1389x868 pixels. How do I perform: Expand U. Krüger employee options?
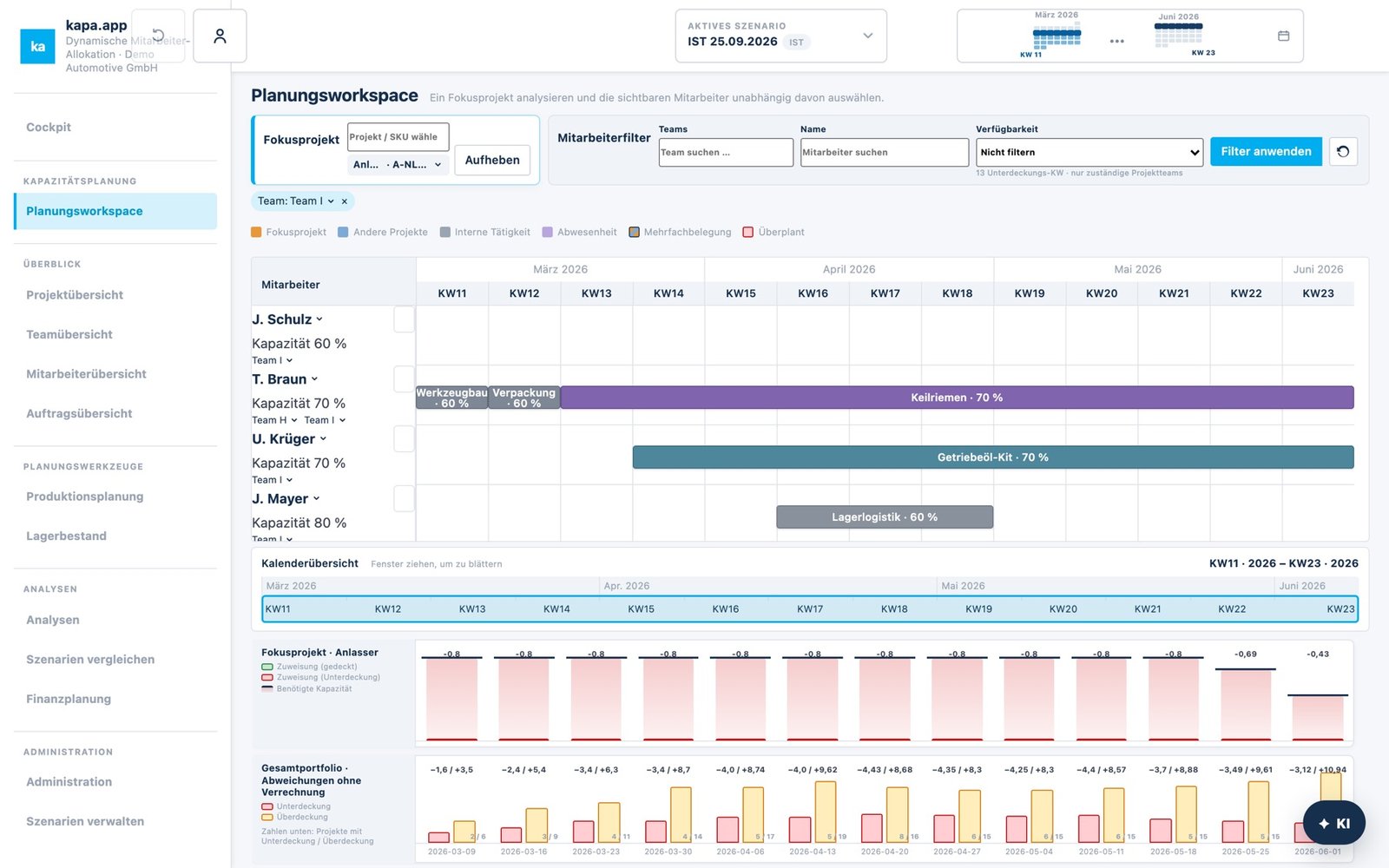[x=323, y=439]
